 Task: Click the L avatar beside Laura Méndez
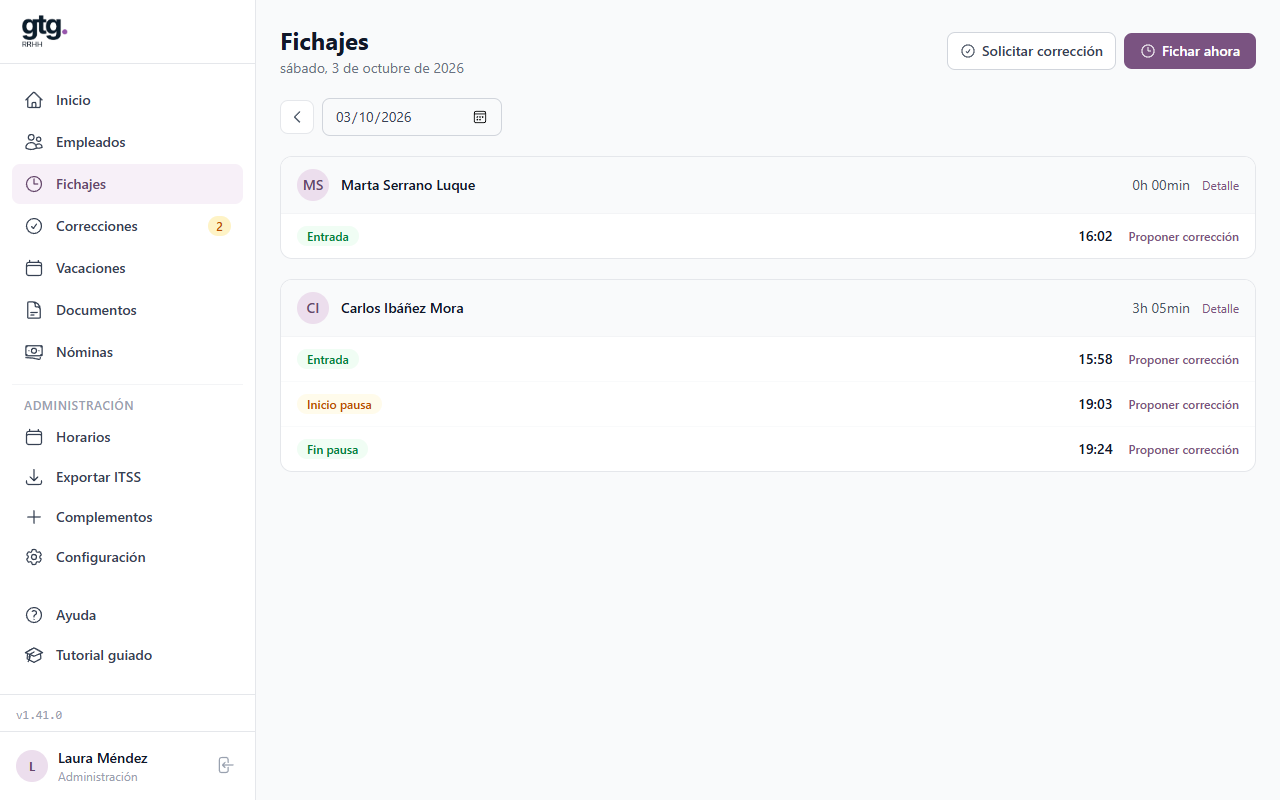[x=32, y=766]
